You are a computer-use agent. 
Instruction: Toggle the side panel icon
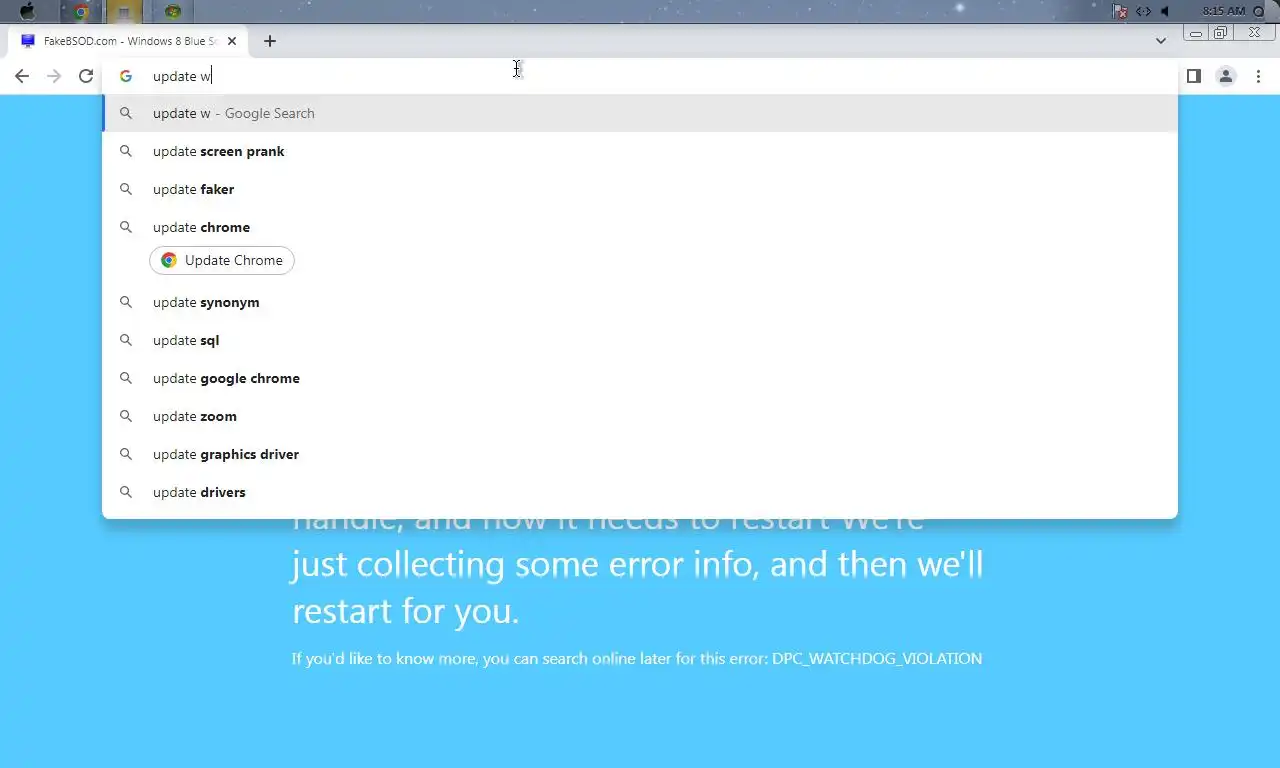(x=1193, y=76)
